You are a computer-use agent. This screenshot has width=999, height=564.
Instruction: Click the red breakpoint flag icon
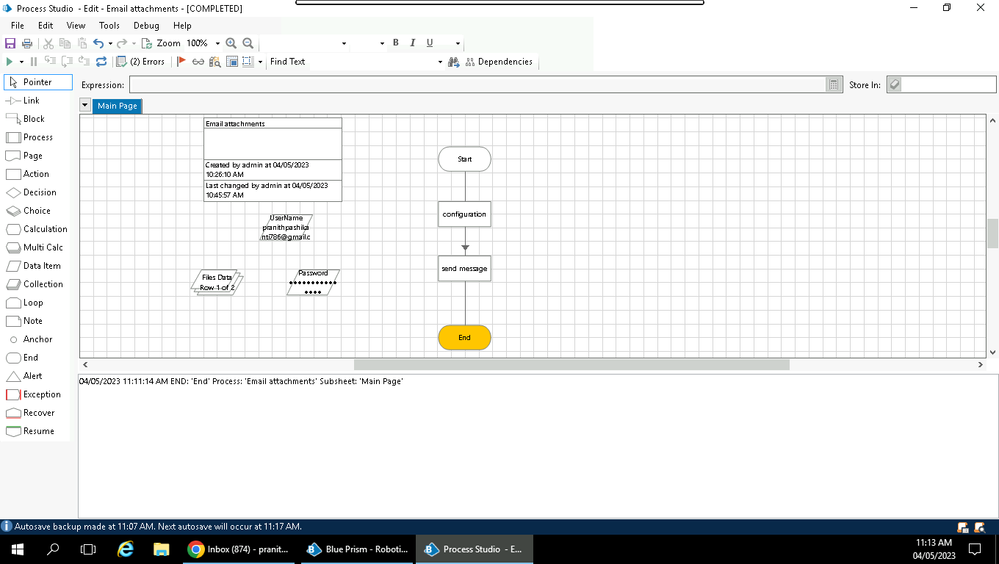coord(181,62)
